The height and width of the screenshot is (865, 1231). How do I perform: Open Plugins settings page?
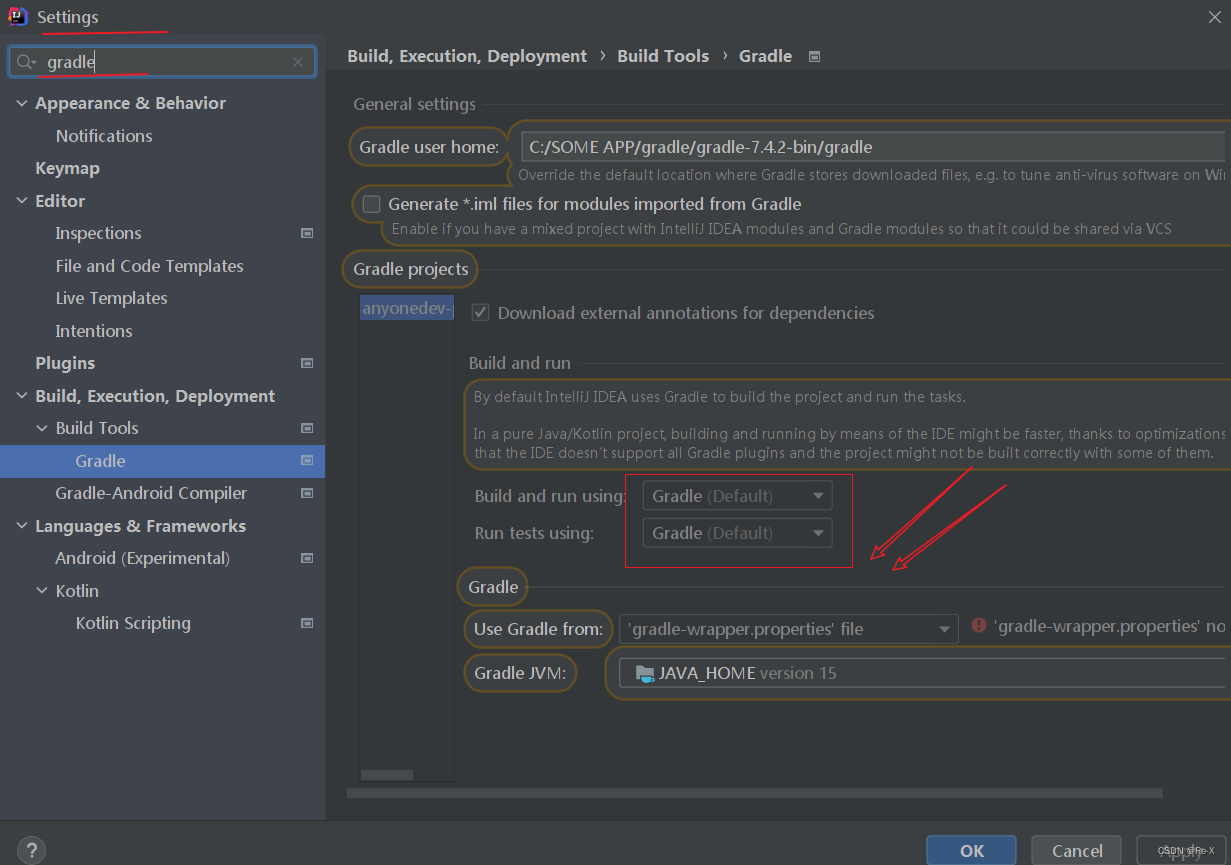[x=65, y=363]
